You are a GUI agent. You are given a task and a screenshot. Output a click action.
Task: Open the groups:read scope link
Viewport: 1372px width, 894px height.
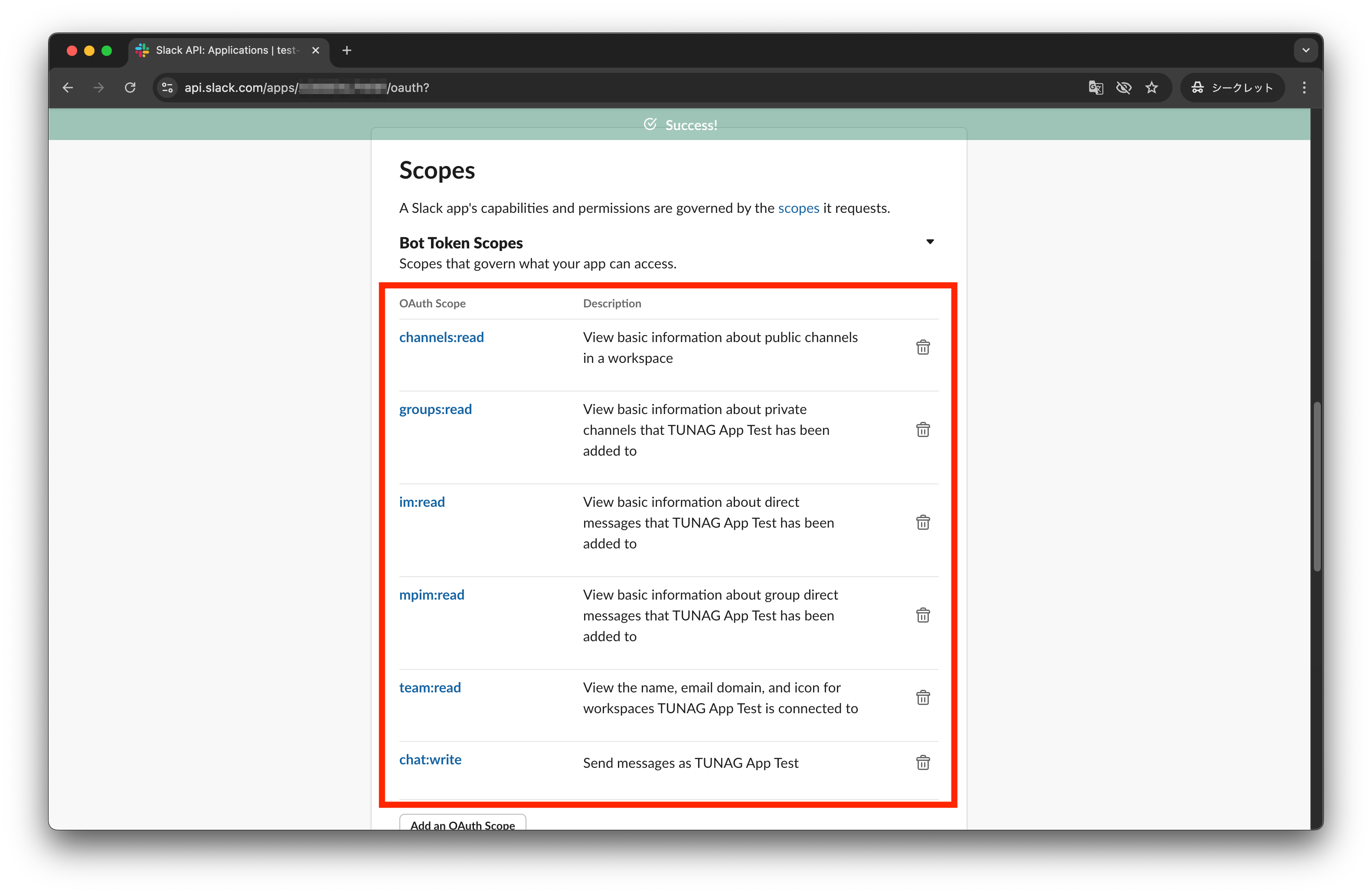point(435,409)
